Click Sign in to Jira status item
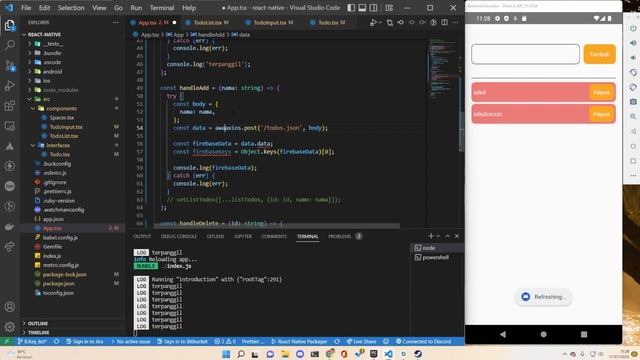This screenshot has height=360, width=640. click(84, 341)
